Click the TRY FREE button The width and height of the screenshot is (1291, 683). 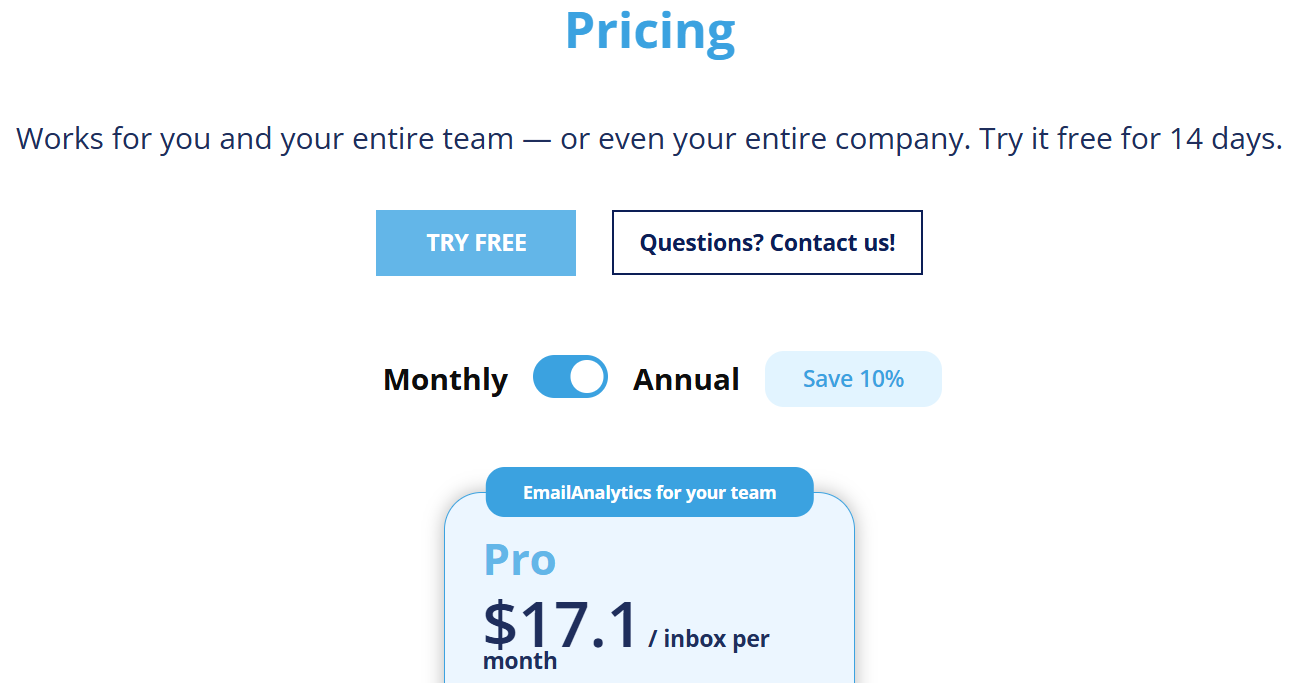pos(476,243)
